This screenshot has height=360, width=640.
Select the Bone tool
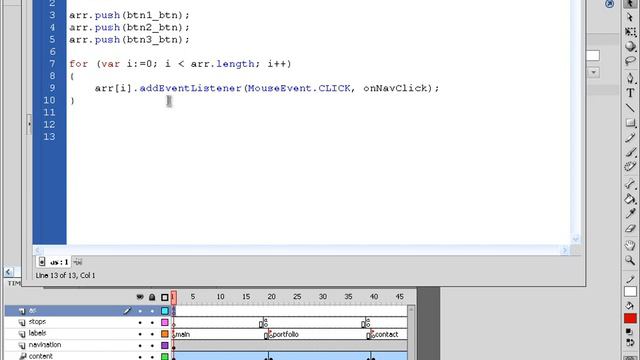point(630,184)
